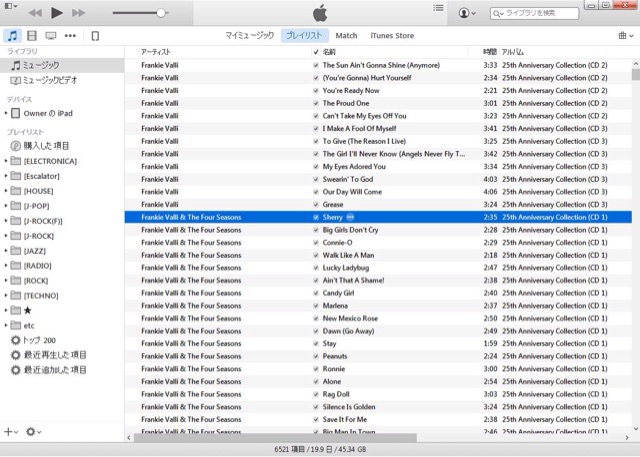Switch to Movies library icon

(x=32, y=36)
